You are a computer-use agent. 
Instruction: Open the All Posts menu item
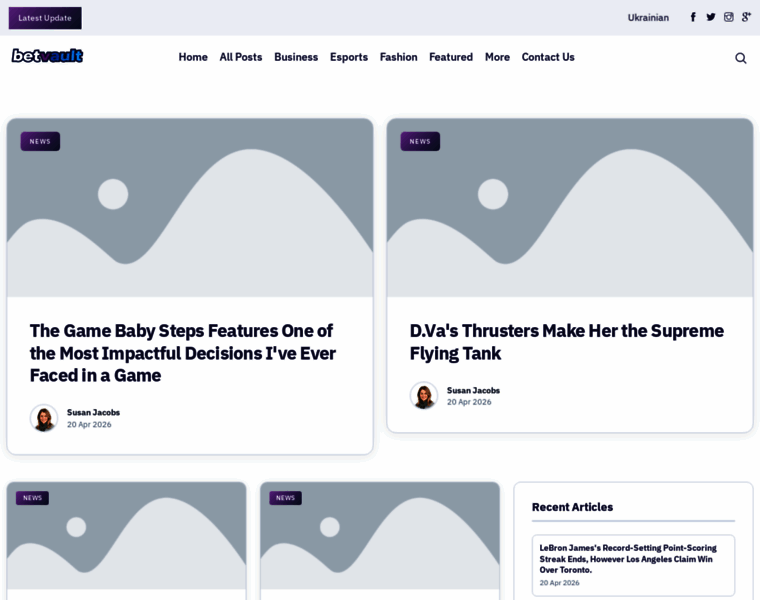pos(241,57)
